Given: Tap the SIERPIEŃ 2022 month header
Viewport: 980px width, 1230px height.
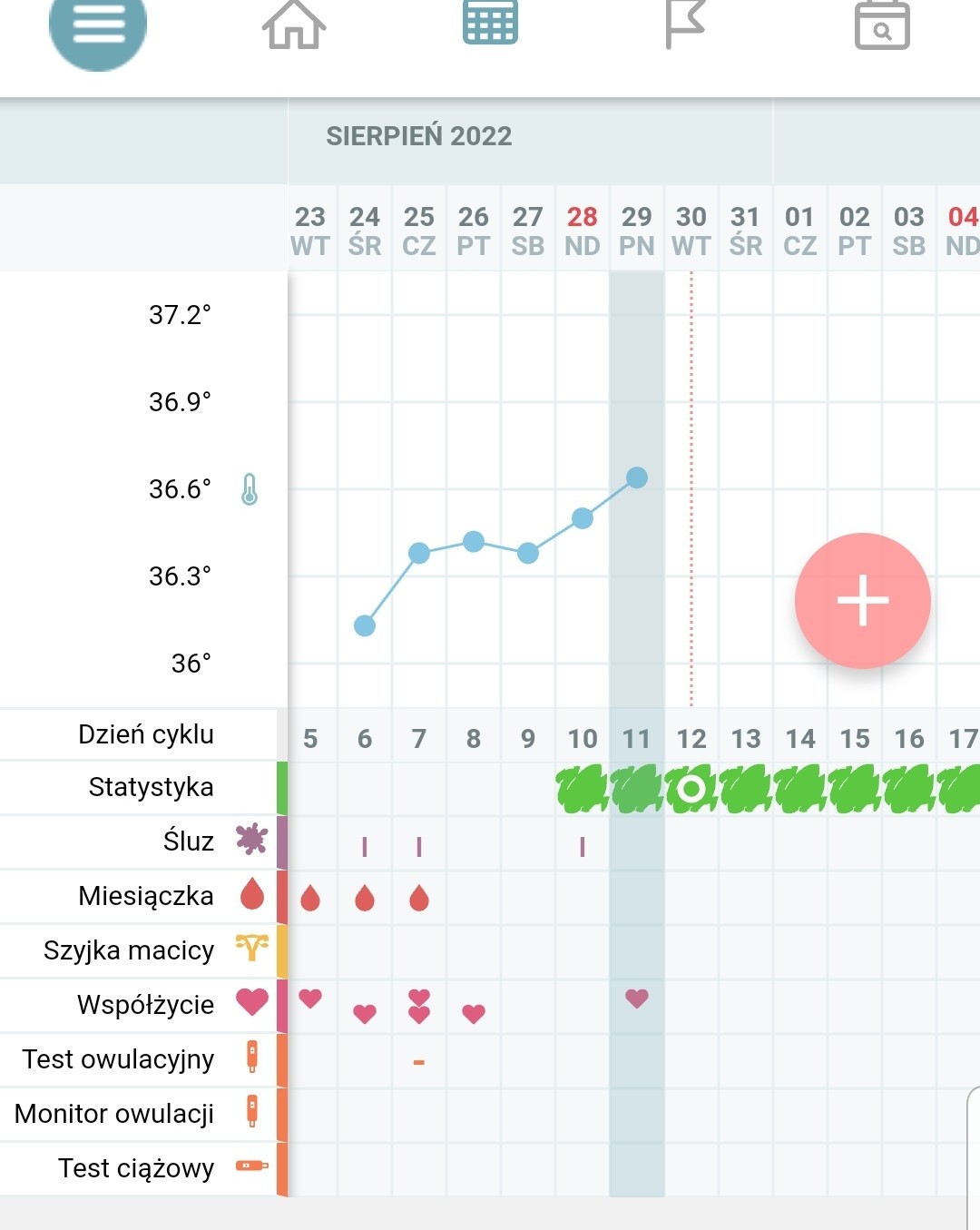Looking at the screenshot, I should tap(419, 136).
